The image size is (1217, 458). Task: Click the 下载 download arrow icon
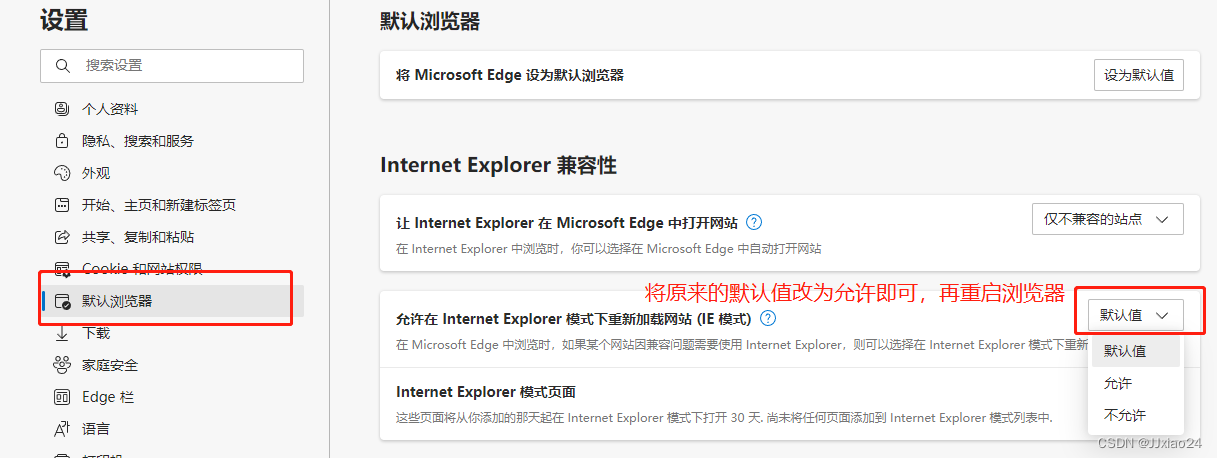[x=62, y=333]
